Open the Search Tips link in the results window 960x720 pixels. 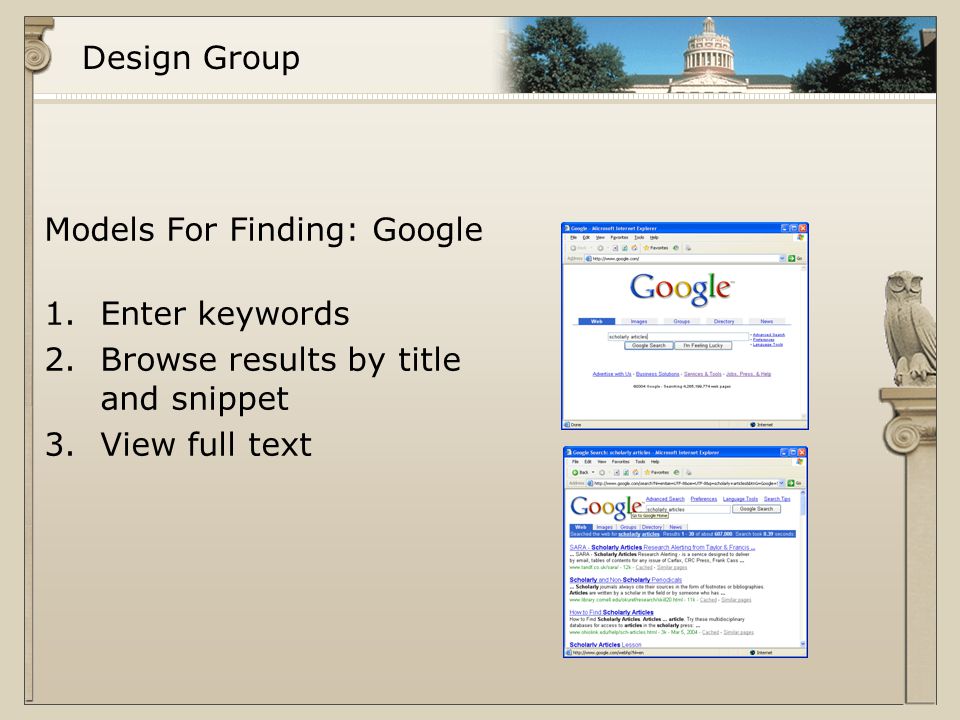point(777,499)
